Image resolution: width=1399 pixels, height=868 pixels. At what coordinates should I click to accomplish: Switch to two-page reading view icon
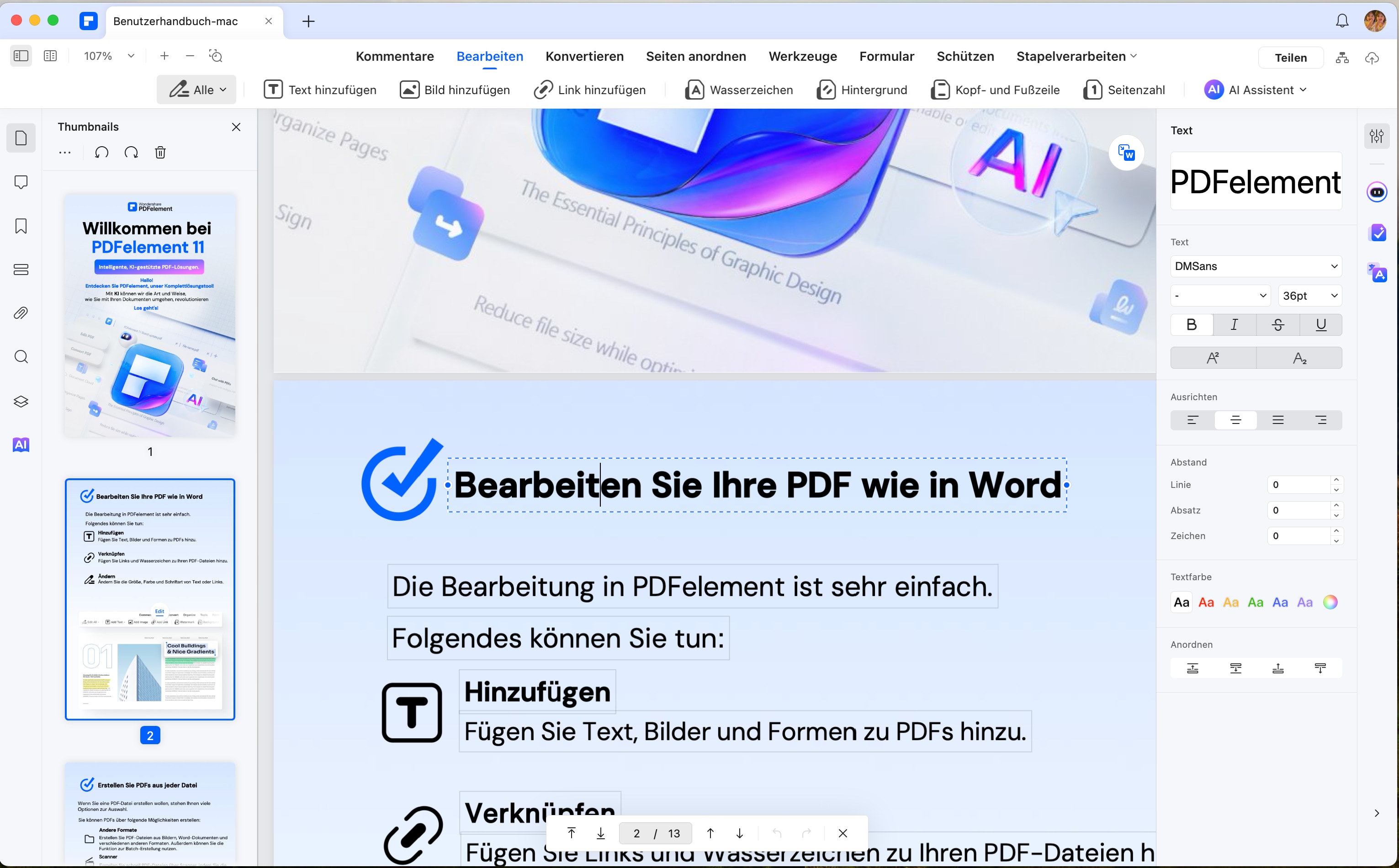click(x=51, y=56)
